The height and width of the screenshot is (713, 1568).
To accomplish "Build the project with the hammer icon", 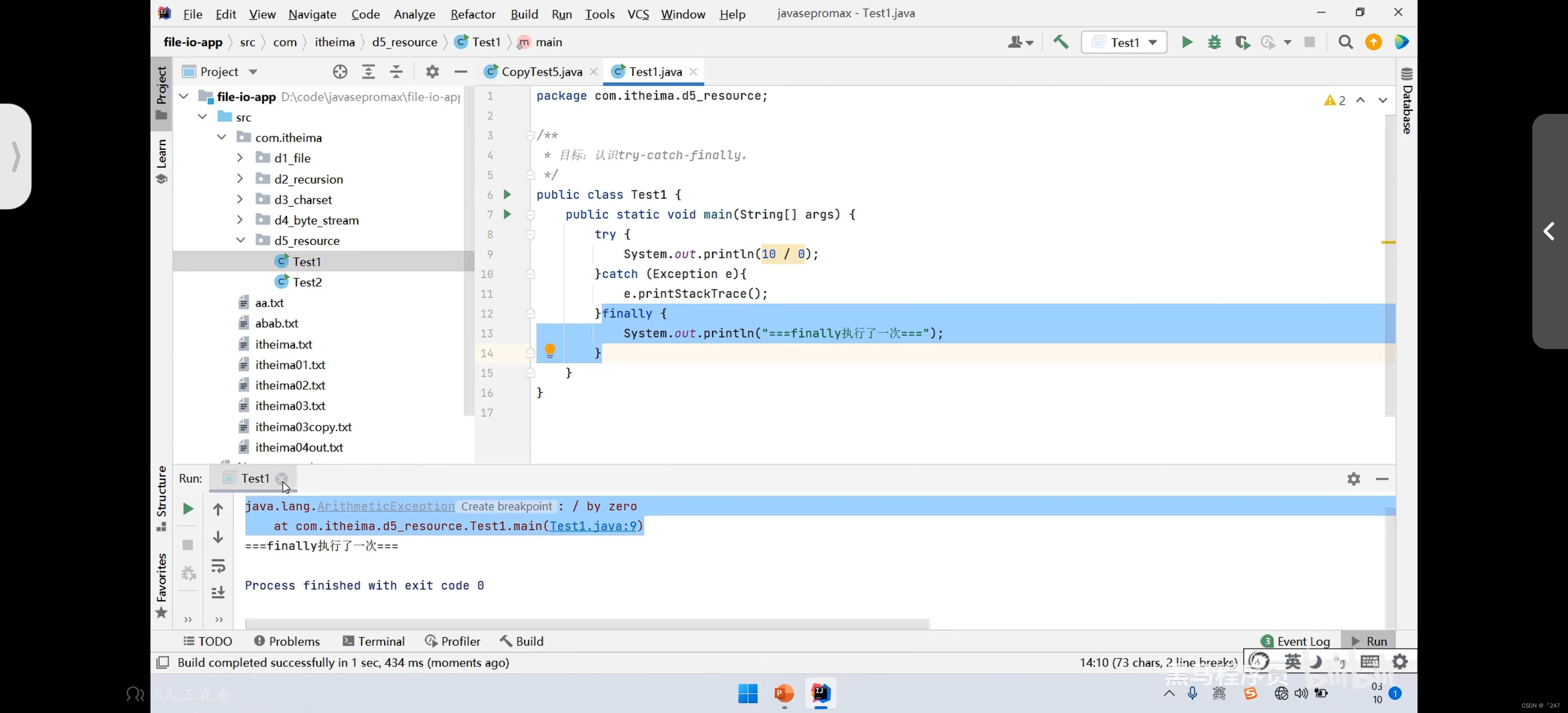I will [1061, 42].
